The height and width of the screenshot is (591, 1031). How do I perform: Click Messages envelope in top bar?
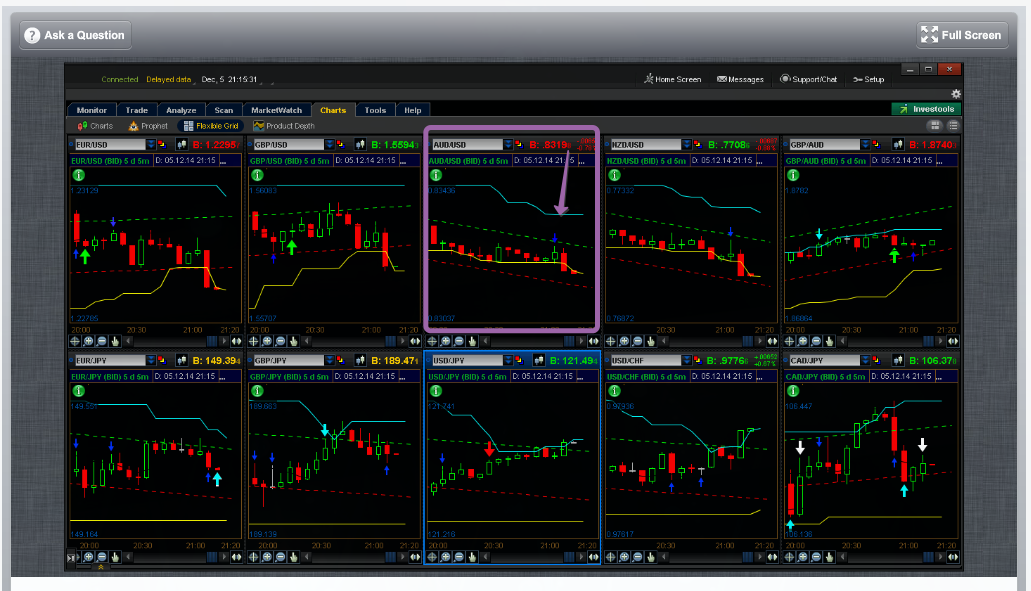740,79
